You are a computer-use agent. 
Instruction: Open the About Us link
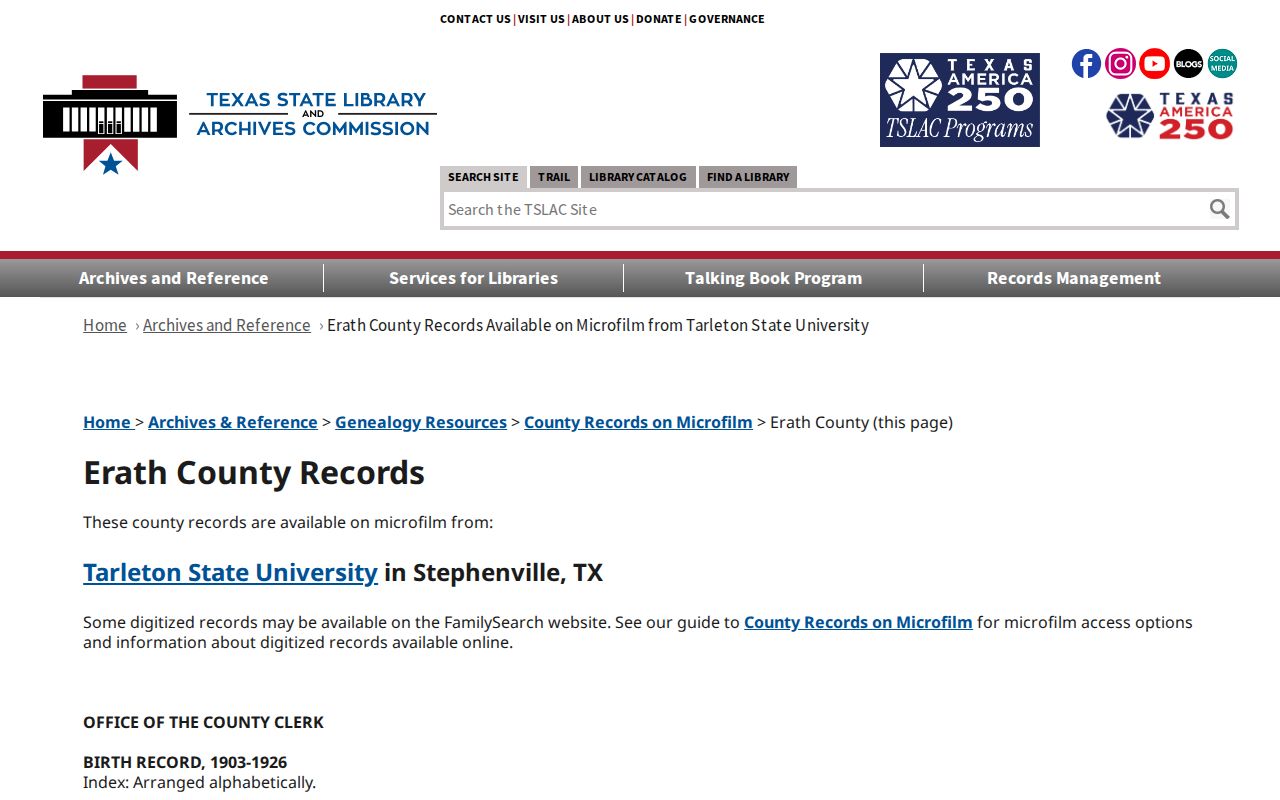[600, 19]
